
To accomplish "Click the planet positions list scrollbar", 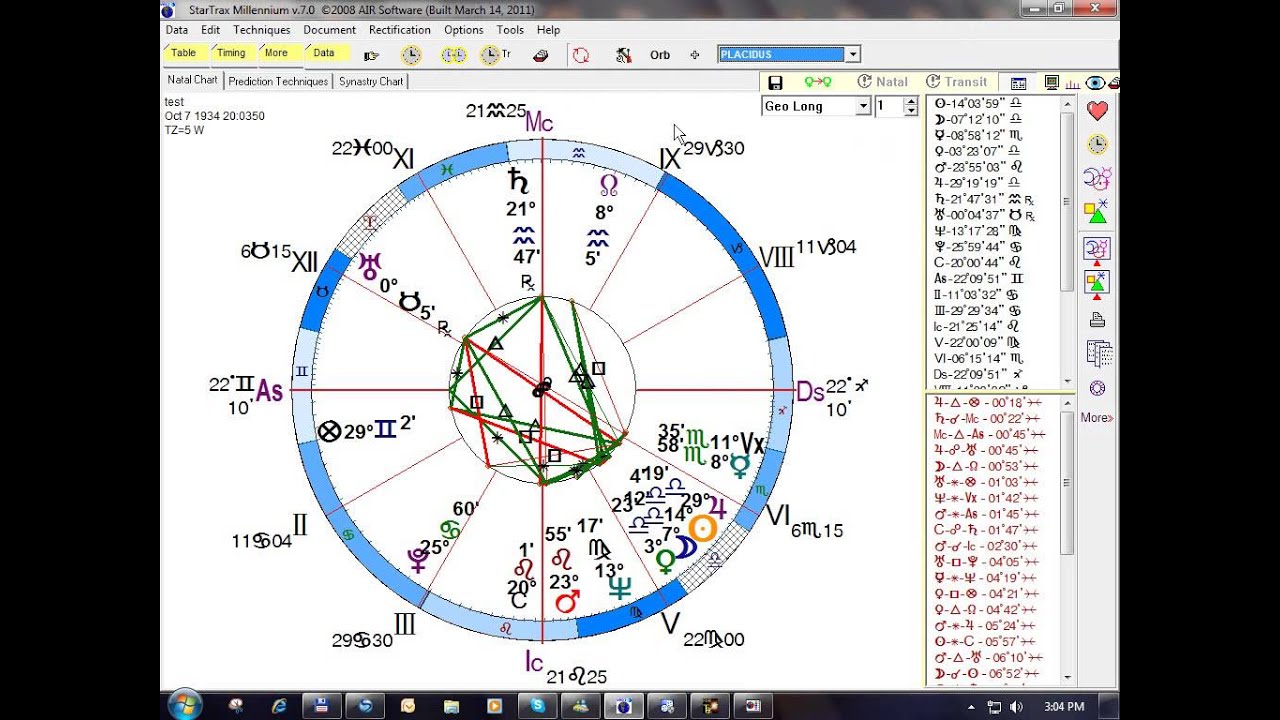I will 1067,242.
